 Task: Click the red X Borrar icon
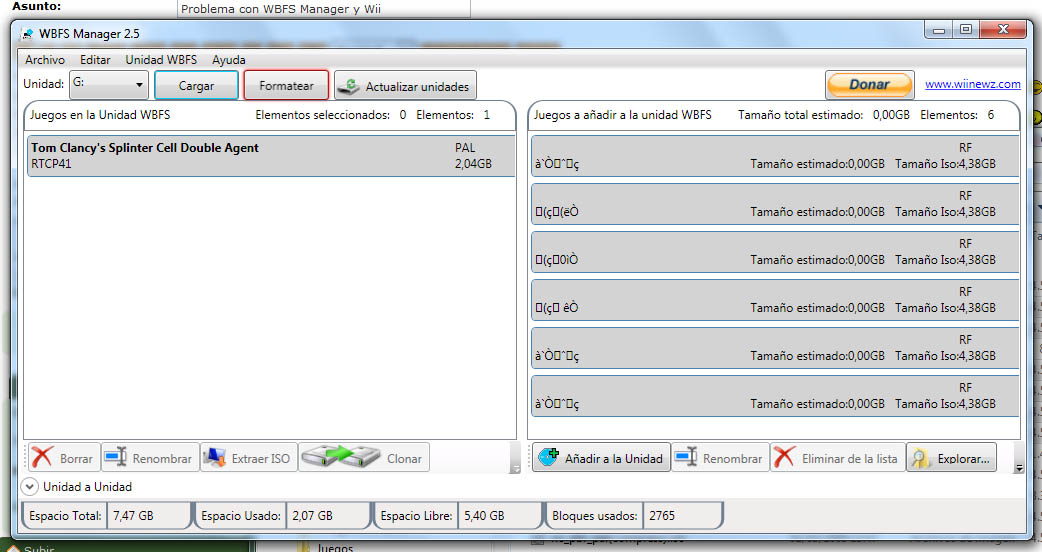tap(43, 458)
